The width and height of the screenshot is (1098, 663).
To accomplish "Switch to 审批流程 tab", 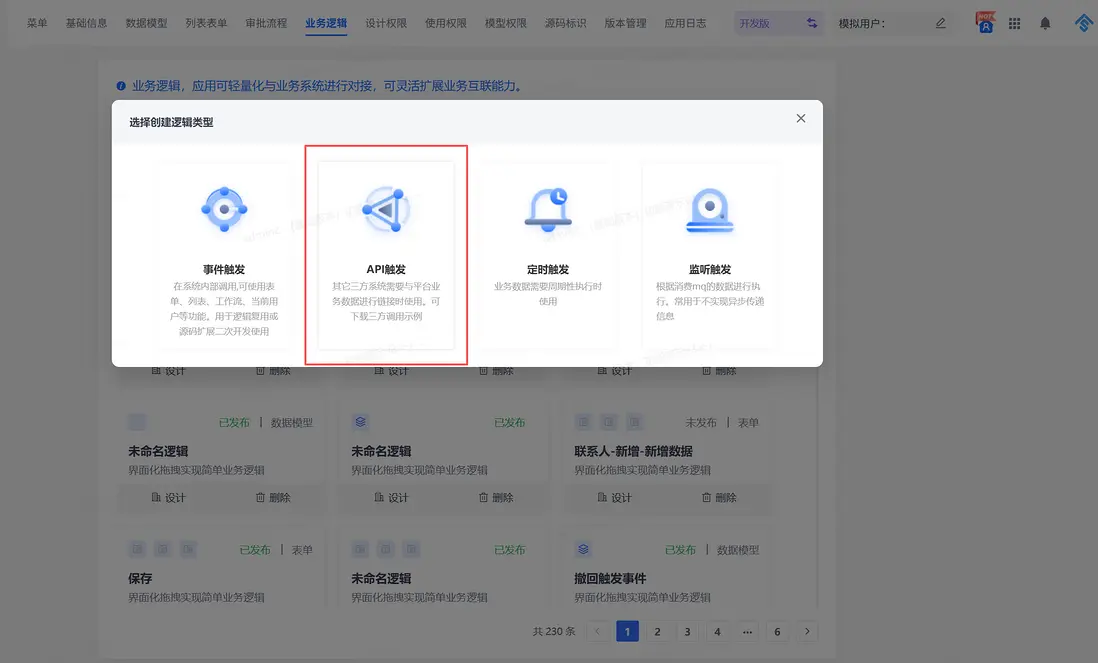I will 266,23.
